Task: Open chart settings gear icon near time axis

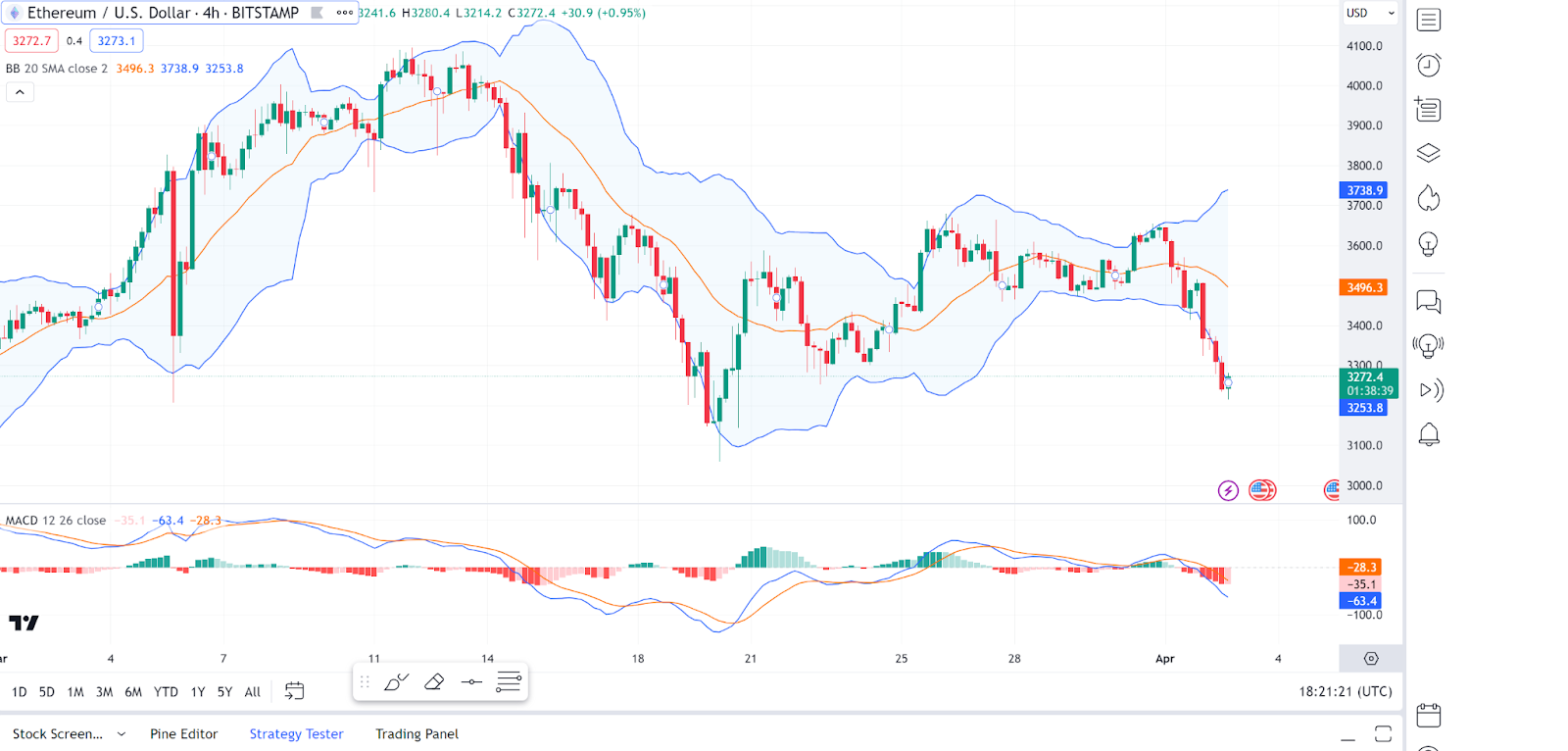Action: [1371, 659]
